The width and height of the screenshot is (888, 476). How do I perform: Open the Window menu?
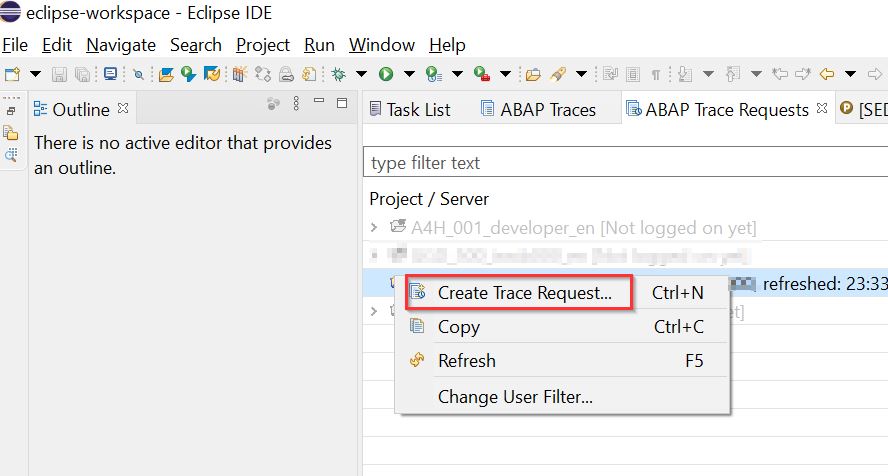(382, 45)
